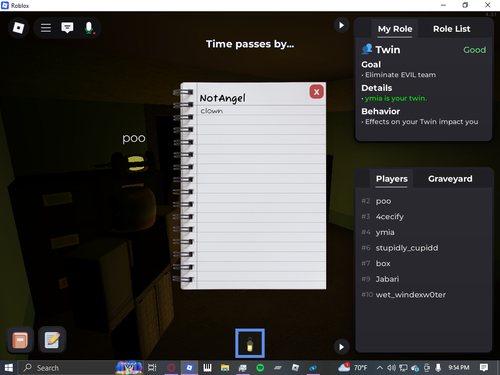The image size is (500, 375).
Task: Click the poo player nametag in scene
Action: click(x=134, y=138)
